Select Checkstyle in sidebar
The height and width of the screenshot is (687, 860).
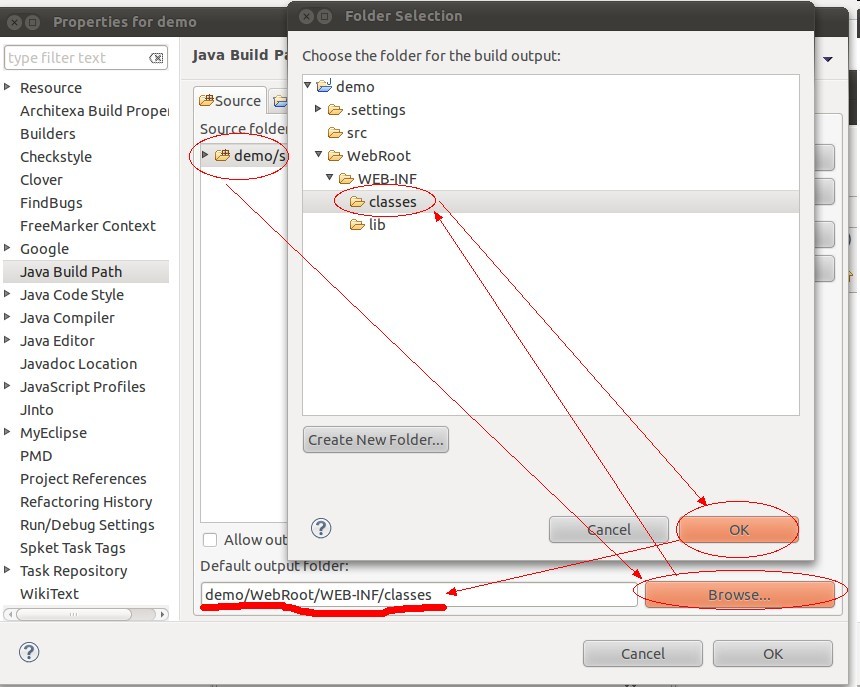point(56,157)
